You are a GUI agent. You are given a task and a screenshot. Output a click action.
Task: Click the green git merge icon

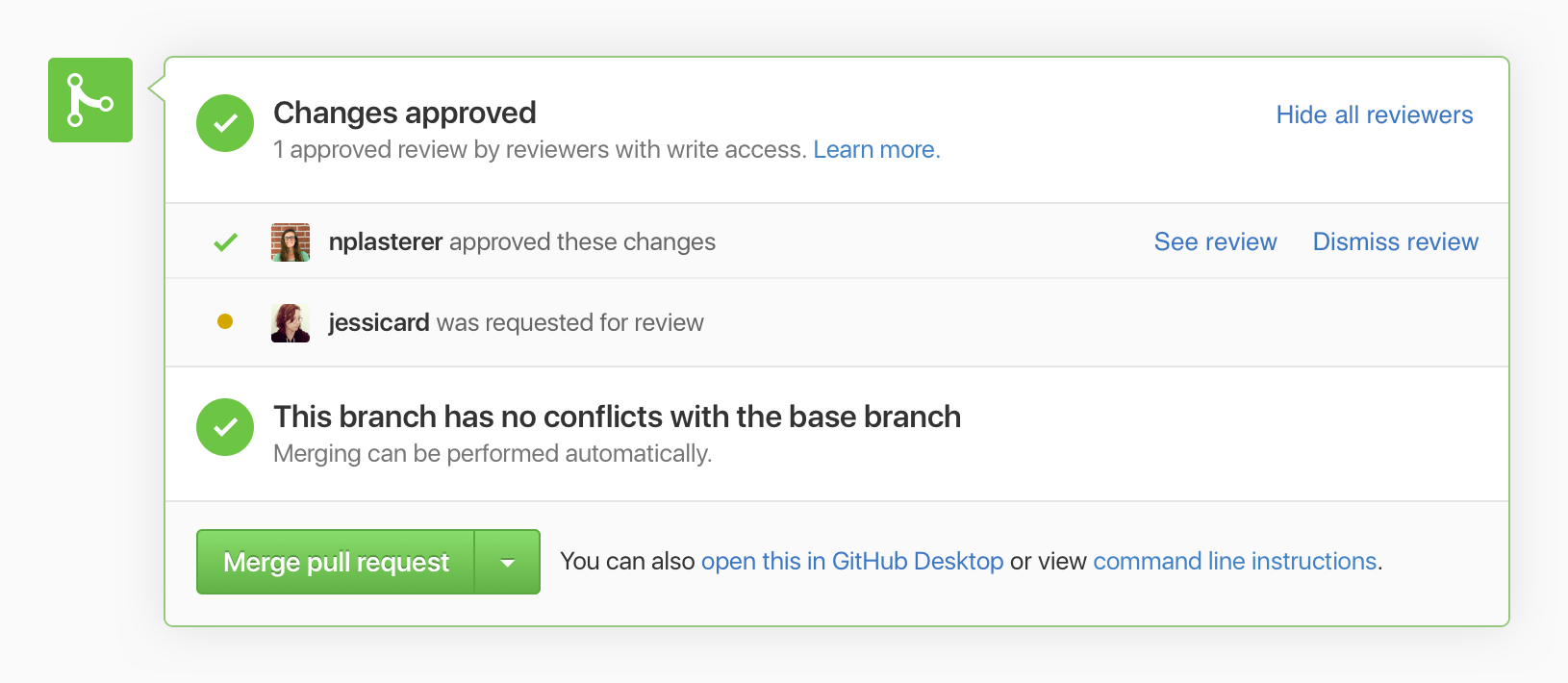(x=90, y=100)
